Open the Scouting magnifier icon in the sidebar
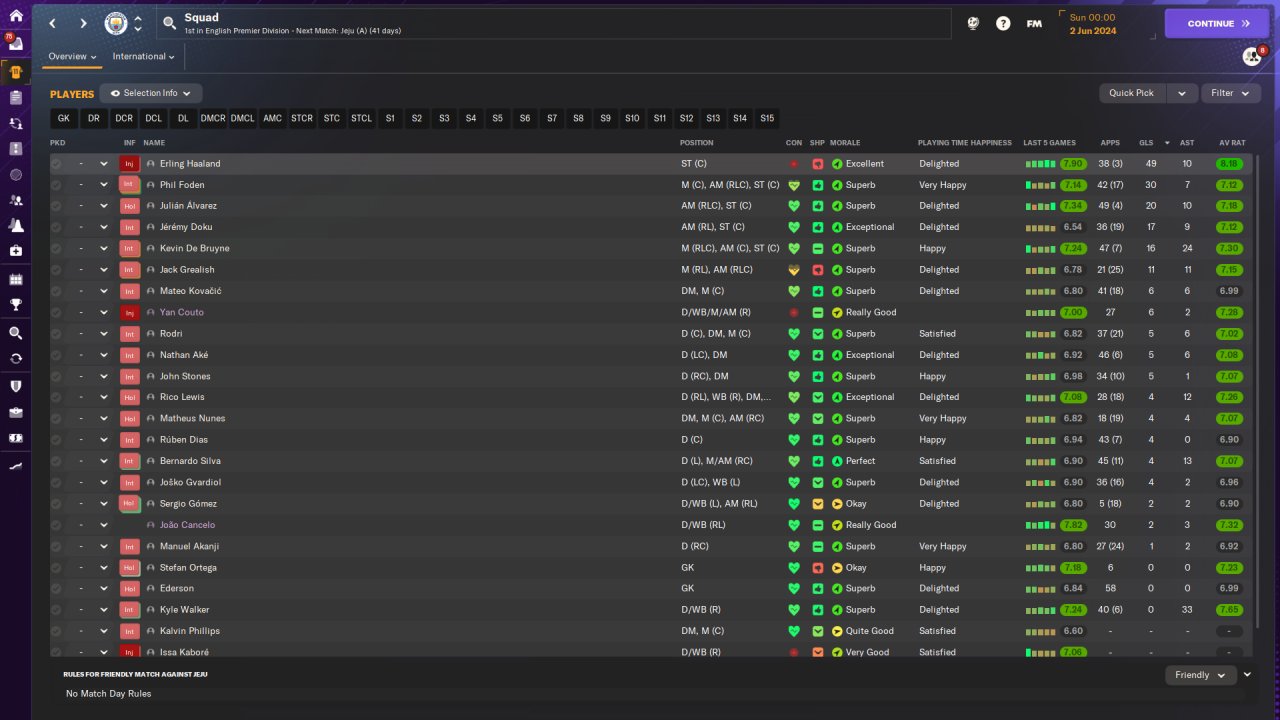This screenshot has width=1280, height=720. pos(16,333)
